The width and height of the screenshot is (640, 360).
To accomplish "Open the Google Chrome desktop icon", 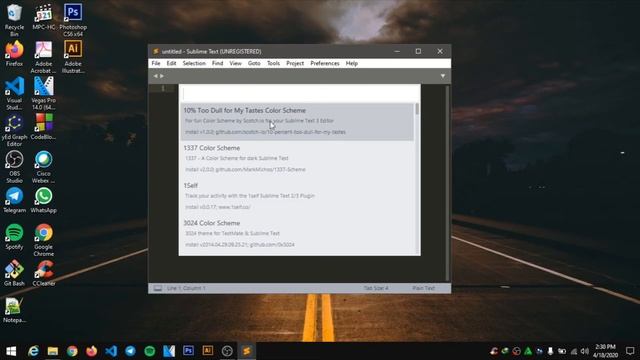I will coord(44,240).
